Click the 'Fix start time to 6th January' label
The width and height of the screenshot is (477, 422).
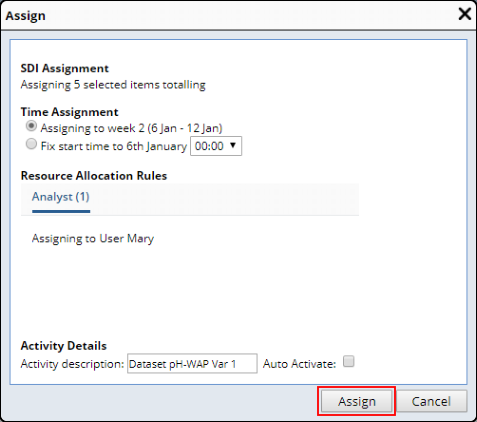[114, 146]
